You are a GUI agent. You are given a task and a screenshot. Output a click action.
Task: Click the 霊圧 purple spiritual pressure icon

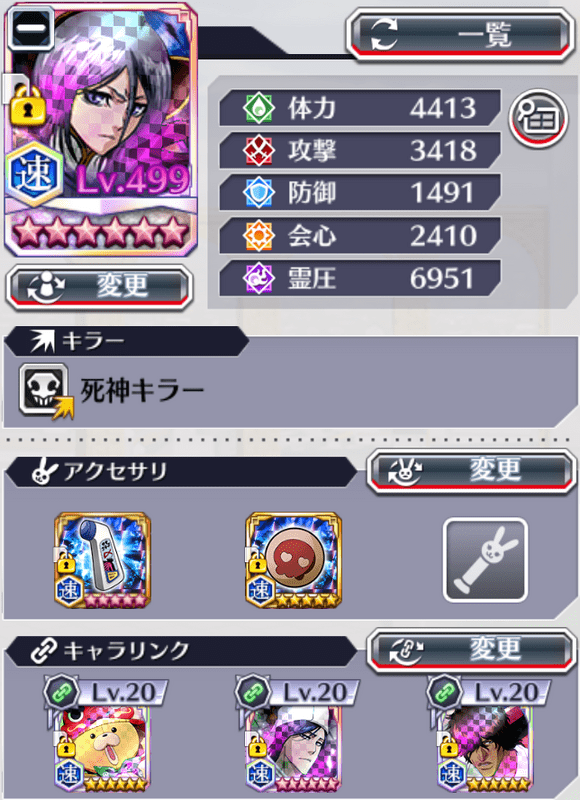(x=259, y=279)
